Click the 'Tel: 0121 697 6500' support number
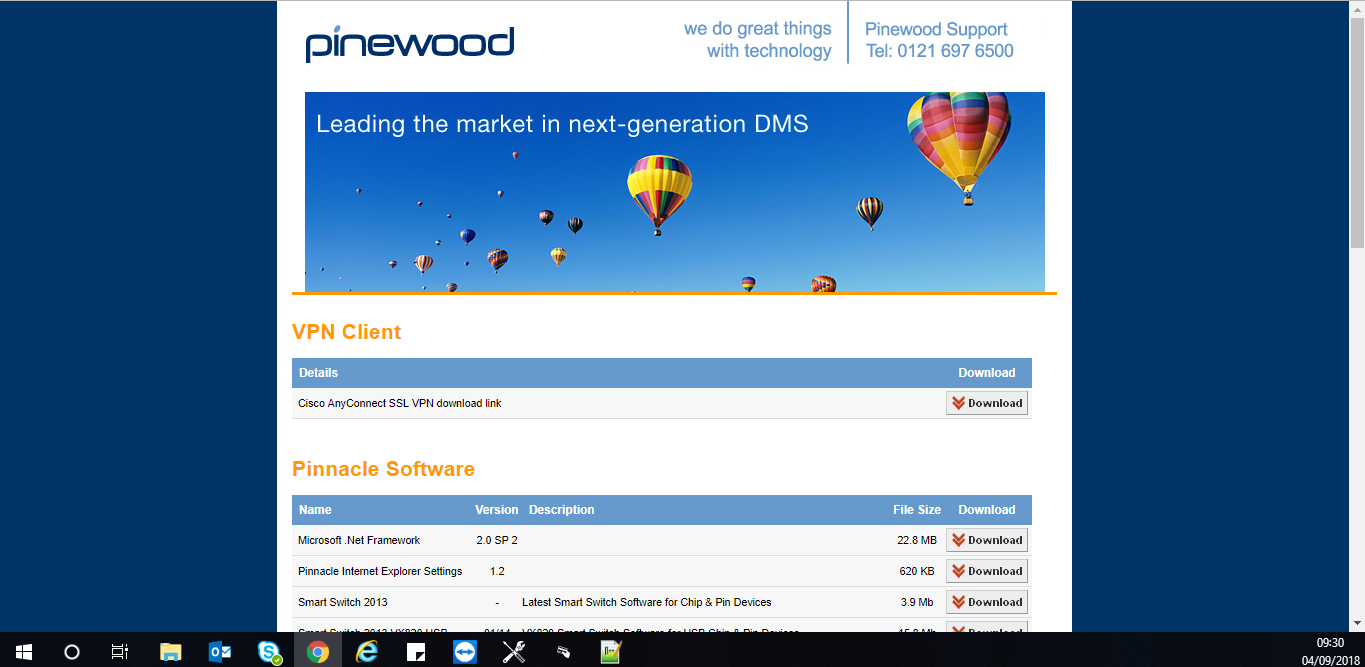Screen dimensions: 1365x667 pos(940,51)
